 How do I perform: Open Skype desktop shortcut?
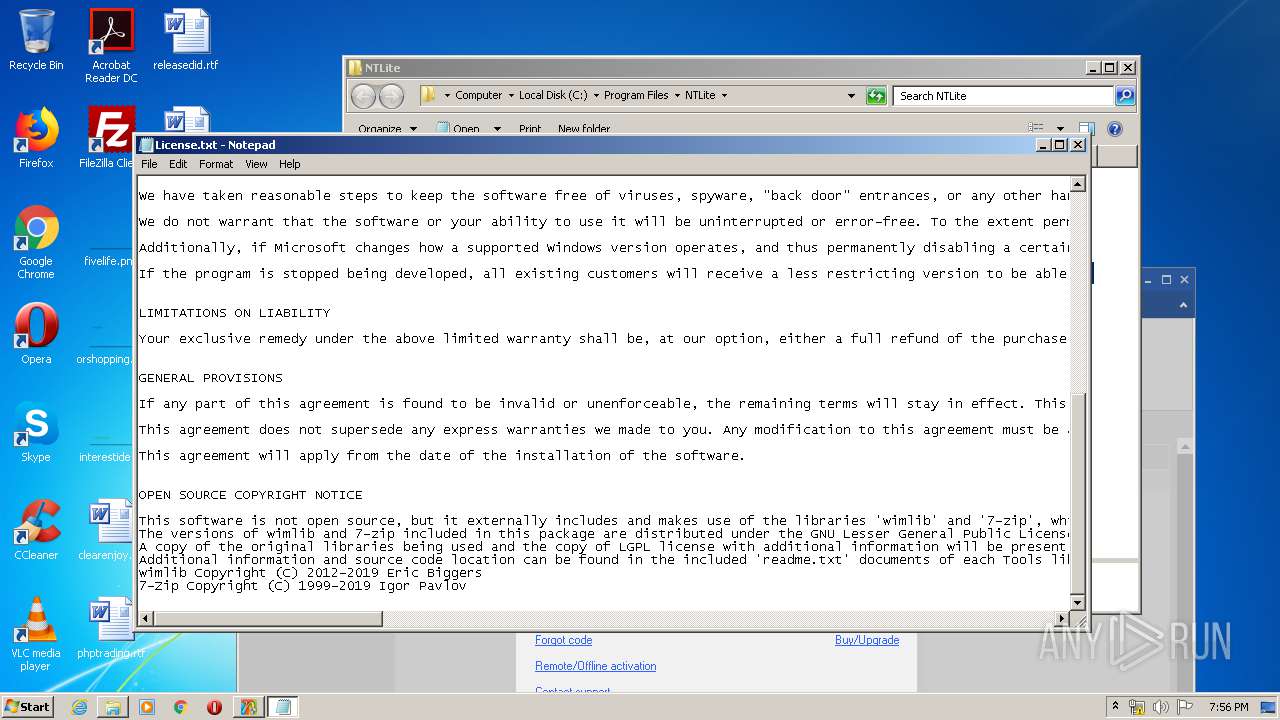tap(36, 432)
